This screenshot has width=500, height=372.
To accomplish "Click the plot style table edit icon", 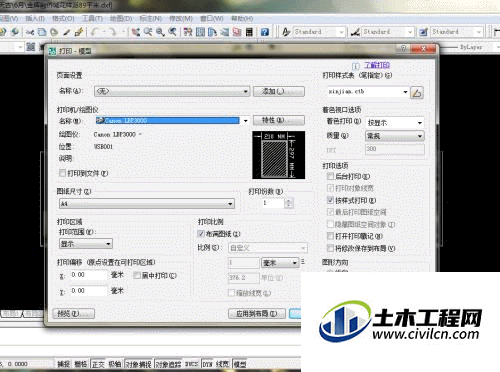I will pyautogui.click(x=417, y=93).
